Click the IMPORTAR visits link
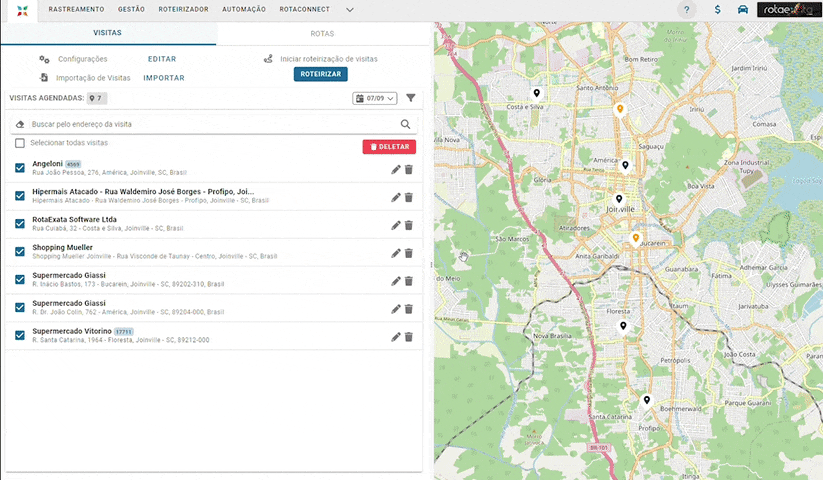 [164, 78]
